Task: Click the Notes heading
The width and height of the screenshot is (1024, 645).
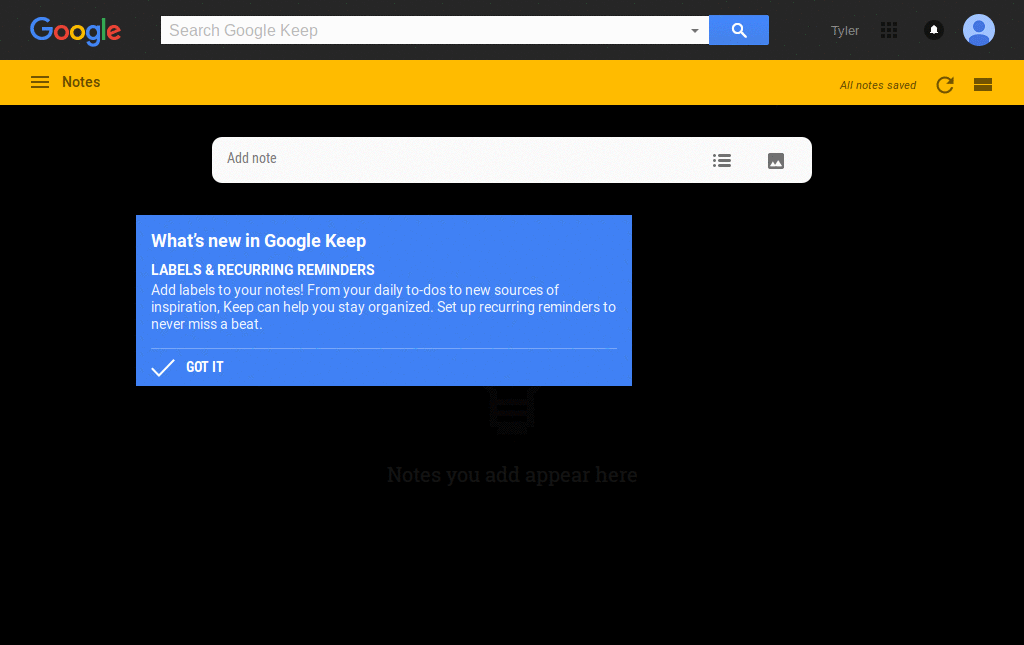Action: (x=81, y=82)
